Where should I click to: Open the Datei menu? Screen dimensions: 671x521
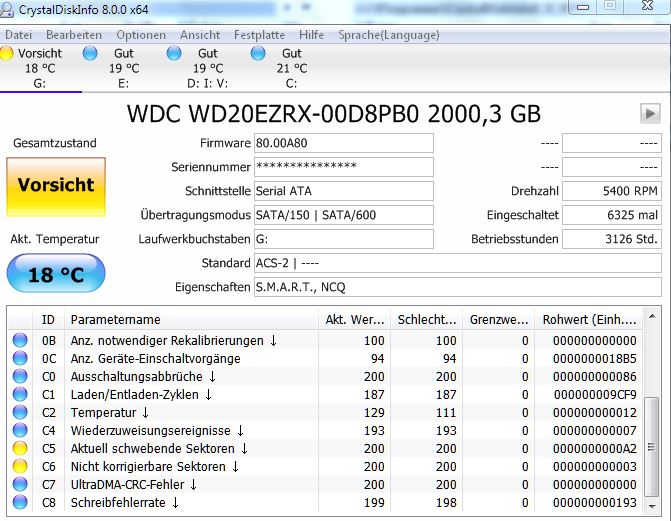(x=18, y=35)
